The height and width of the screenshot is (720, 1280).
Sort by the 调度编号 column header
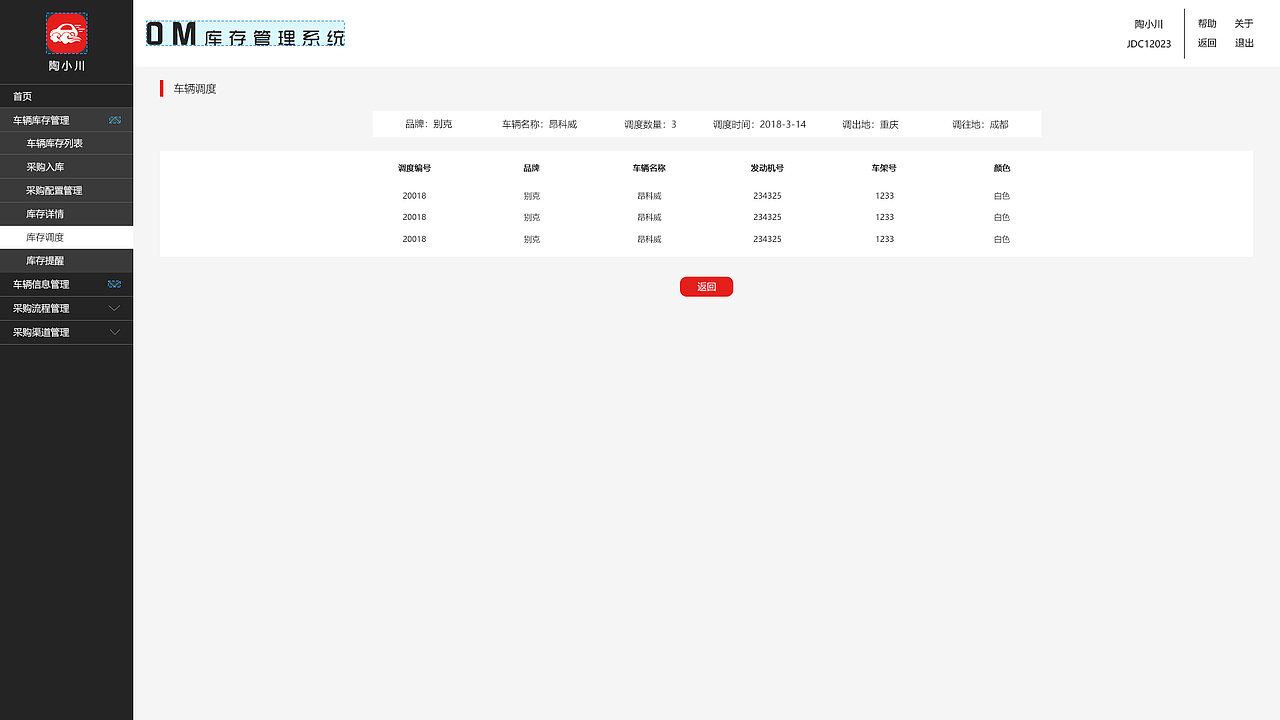point(414,168)
